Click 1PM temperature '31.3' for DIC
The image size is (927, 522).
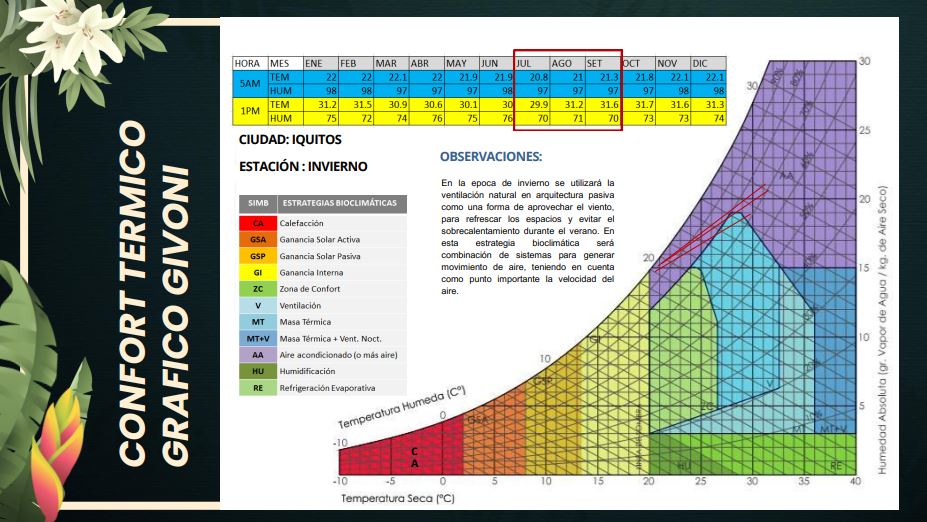708,105
